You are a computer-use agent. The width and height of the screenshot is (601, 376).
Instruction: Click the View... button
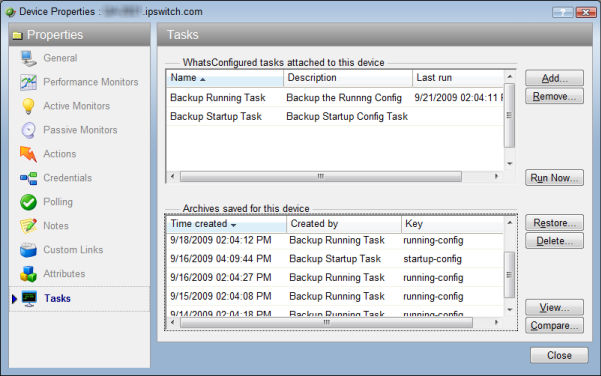click(x=554, y=307)
